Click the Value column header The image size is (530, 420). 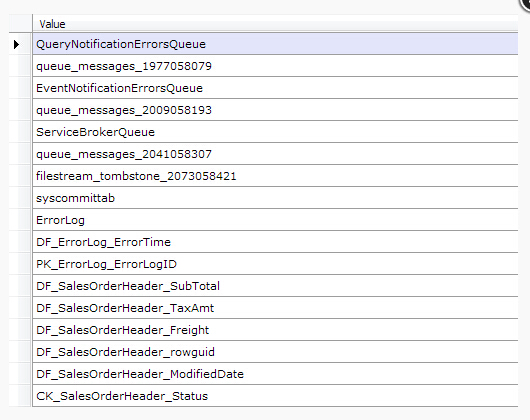pos(275,24)
